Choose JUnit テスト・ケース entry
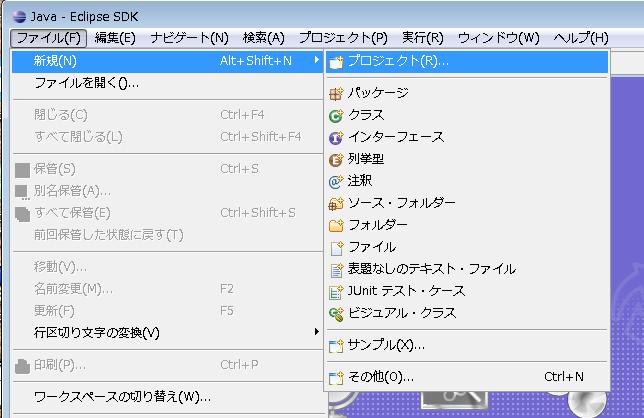 [x=467, y=291]
